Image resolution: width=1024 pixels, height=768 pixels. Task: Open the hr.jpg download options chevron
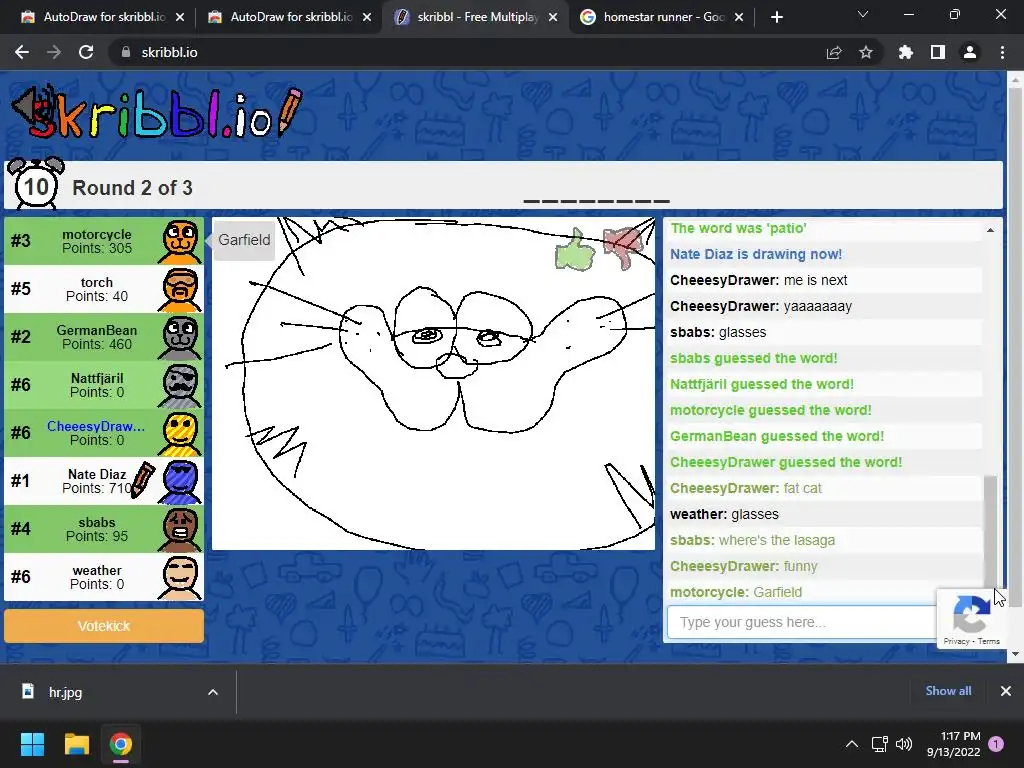213,692
